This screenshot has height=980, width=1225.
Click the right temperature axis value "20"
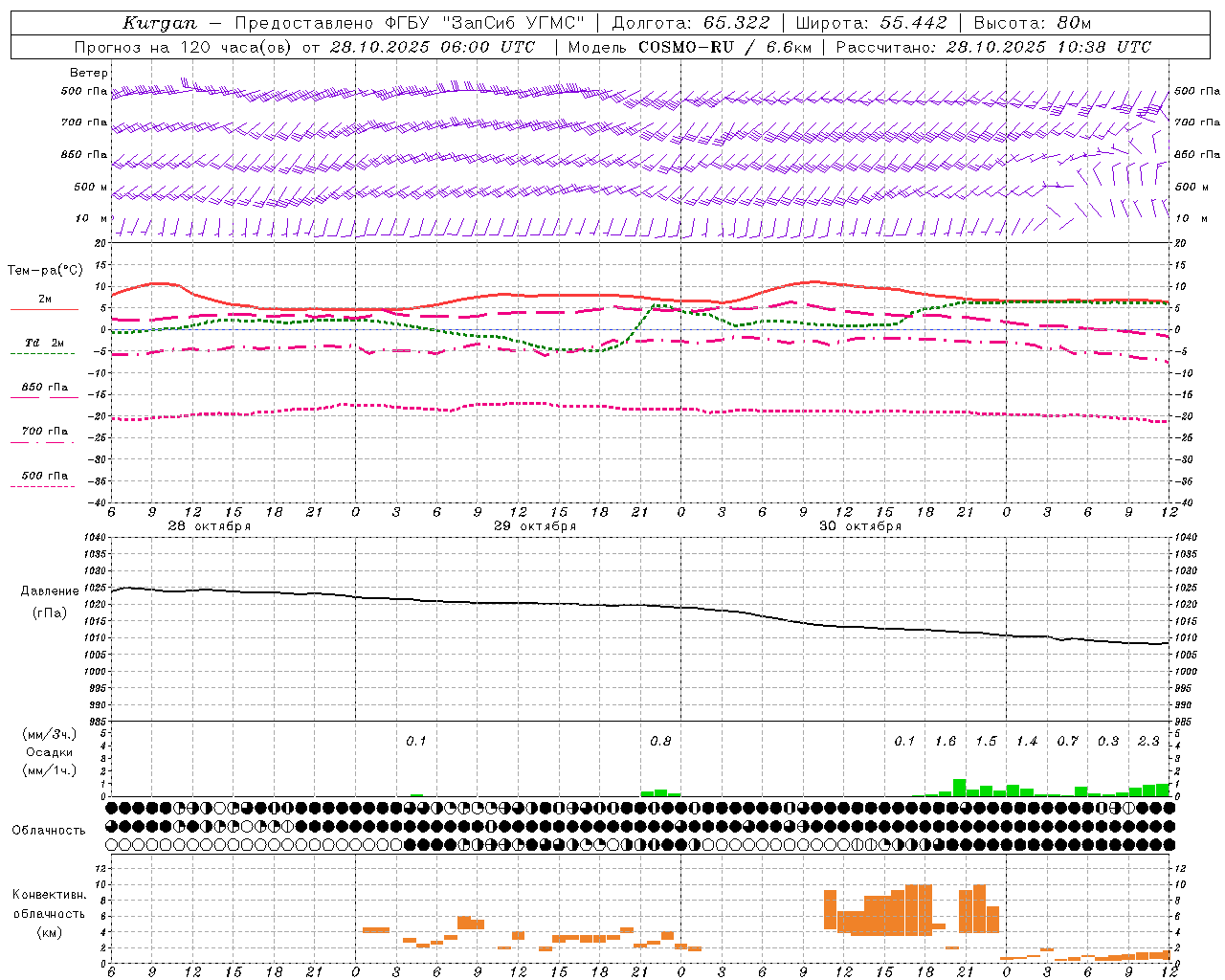(x=1181, y=243)
